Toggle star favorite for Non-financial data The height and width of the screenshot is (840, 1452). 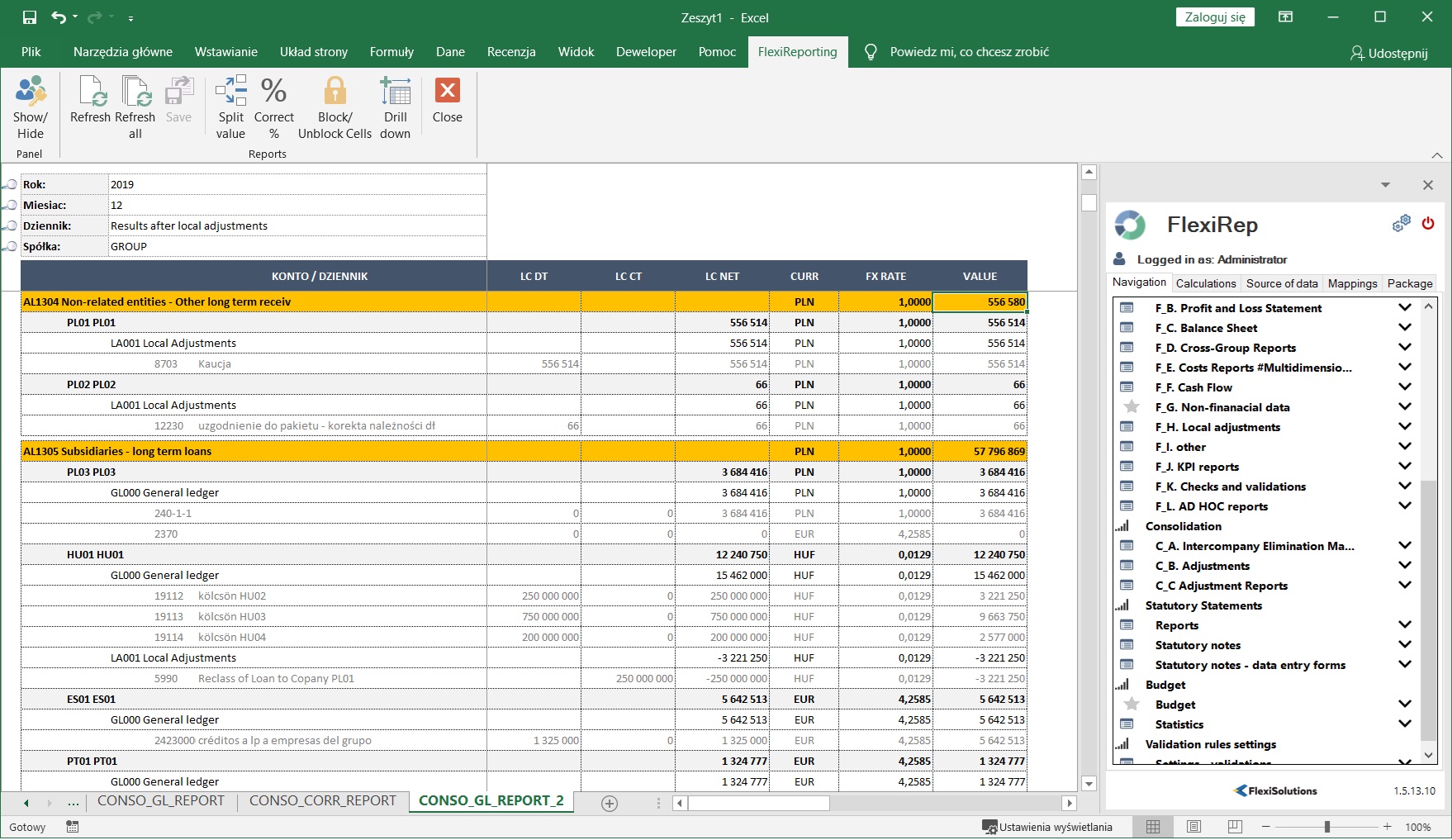click(x=1132, y=407)
